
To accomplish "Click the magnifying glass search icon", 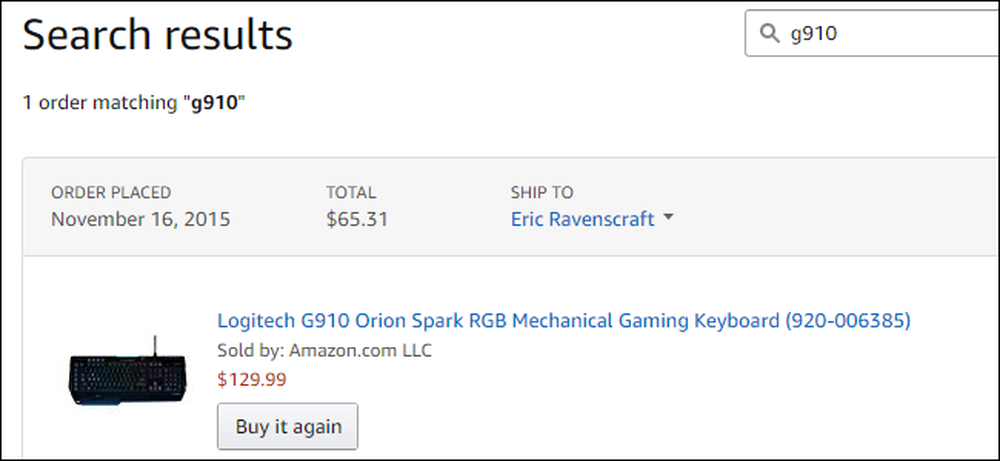I will pyautogui.click(x=770, y=33).
